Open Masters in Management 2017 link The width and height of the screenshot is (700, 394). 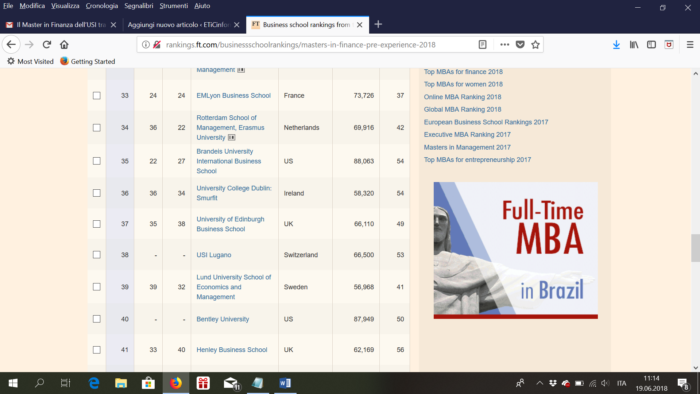[467, 147]
